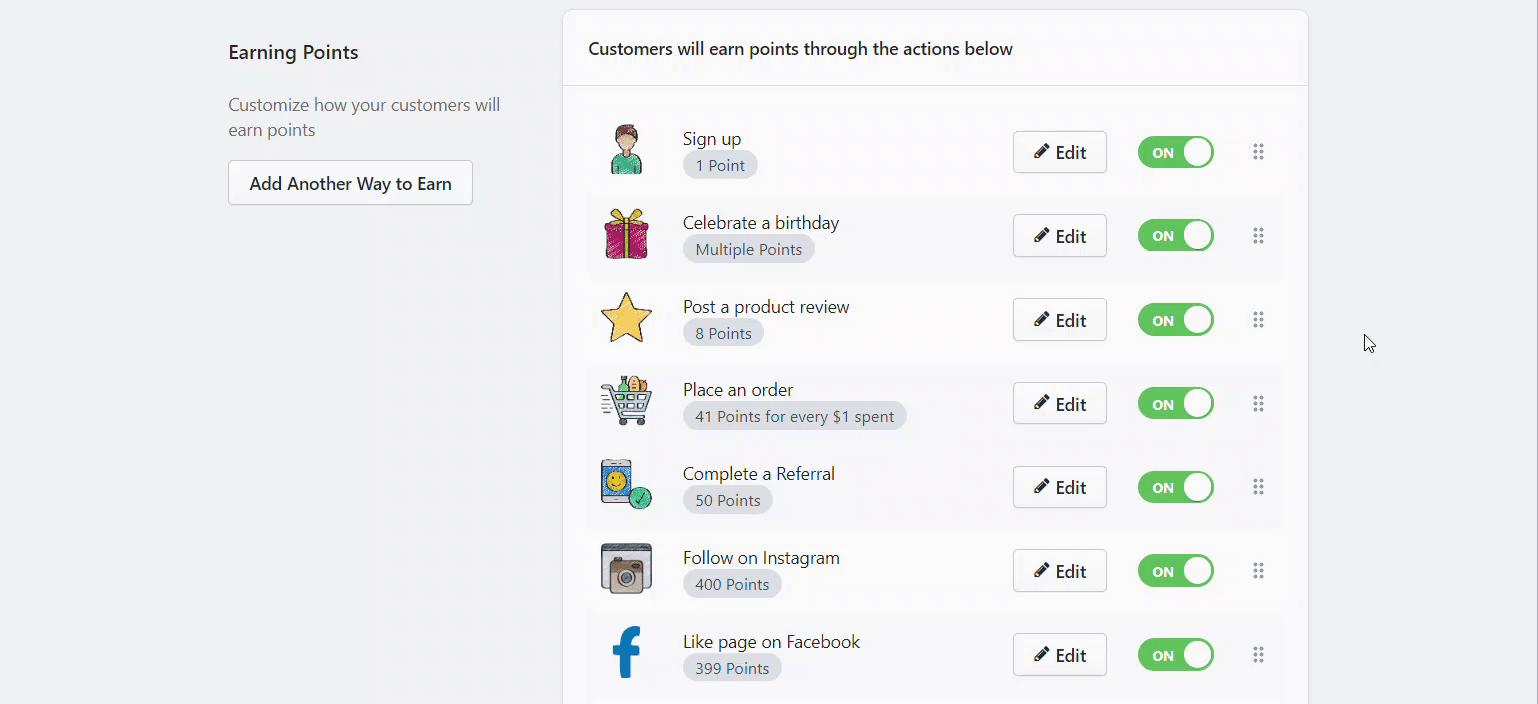Click the referral phone smiley icon
Image resolution: width=1538 pixels, height=704 pixels.
point(626,485)
